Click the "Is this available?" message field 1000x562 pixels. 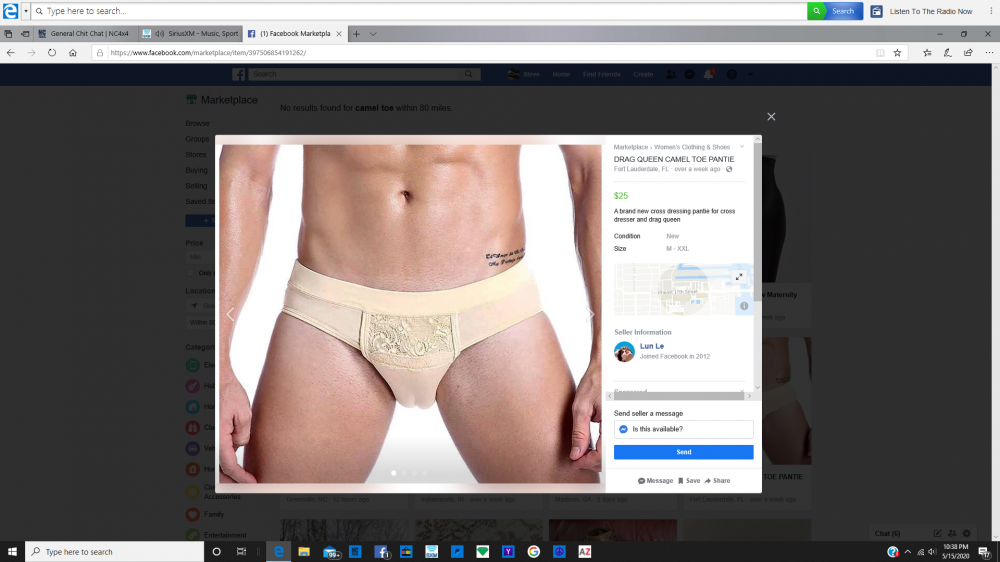683,429
